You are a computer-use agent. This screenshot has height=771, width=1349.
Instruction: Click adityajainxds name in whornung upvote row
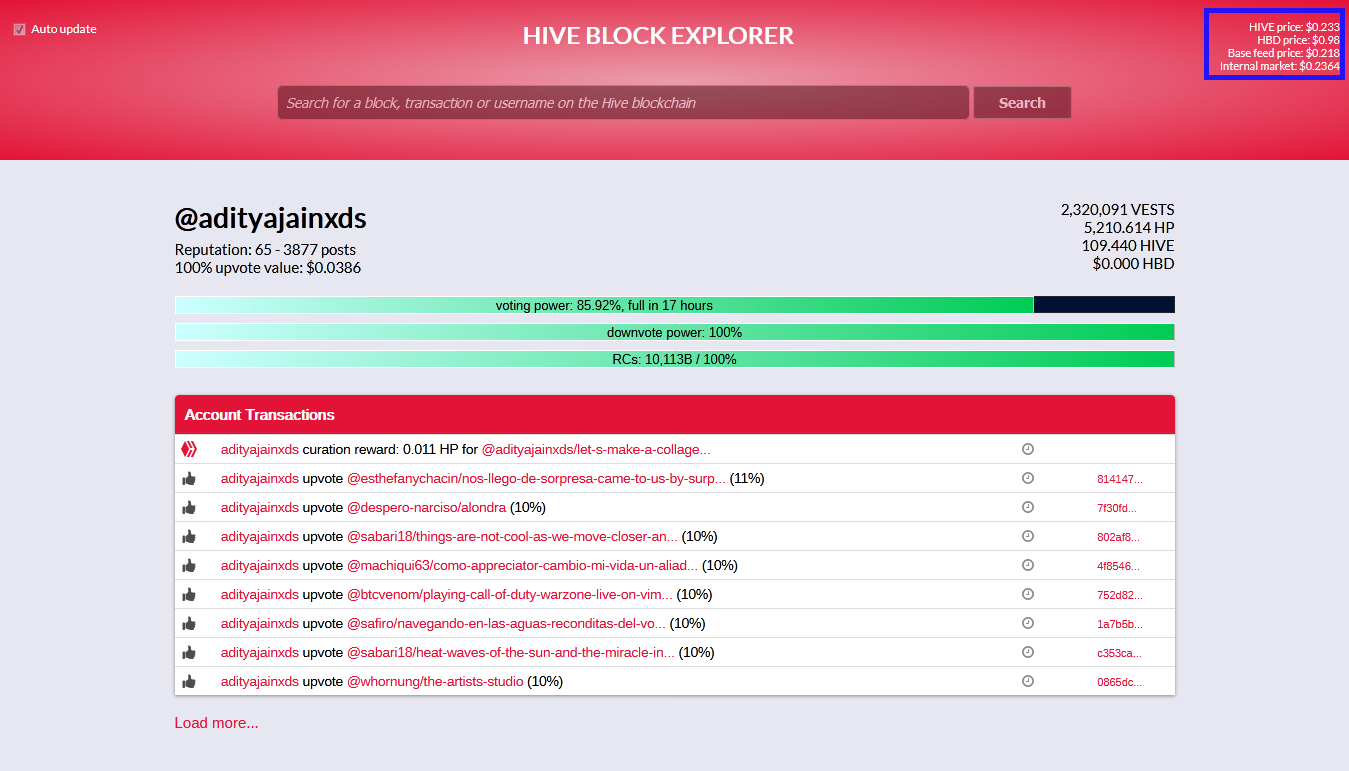coord(260,682)
